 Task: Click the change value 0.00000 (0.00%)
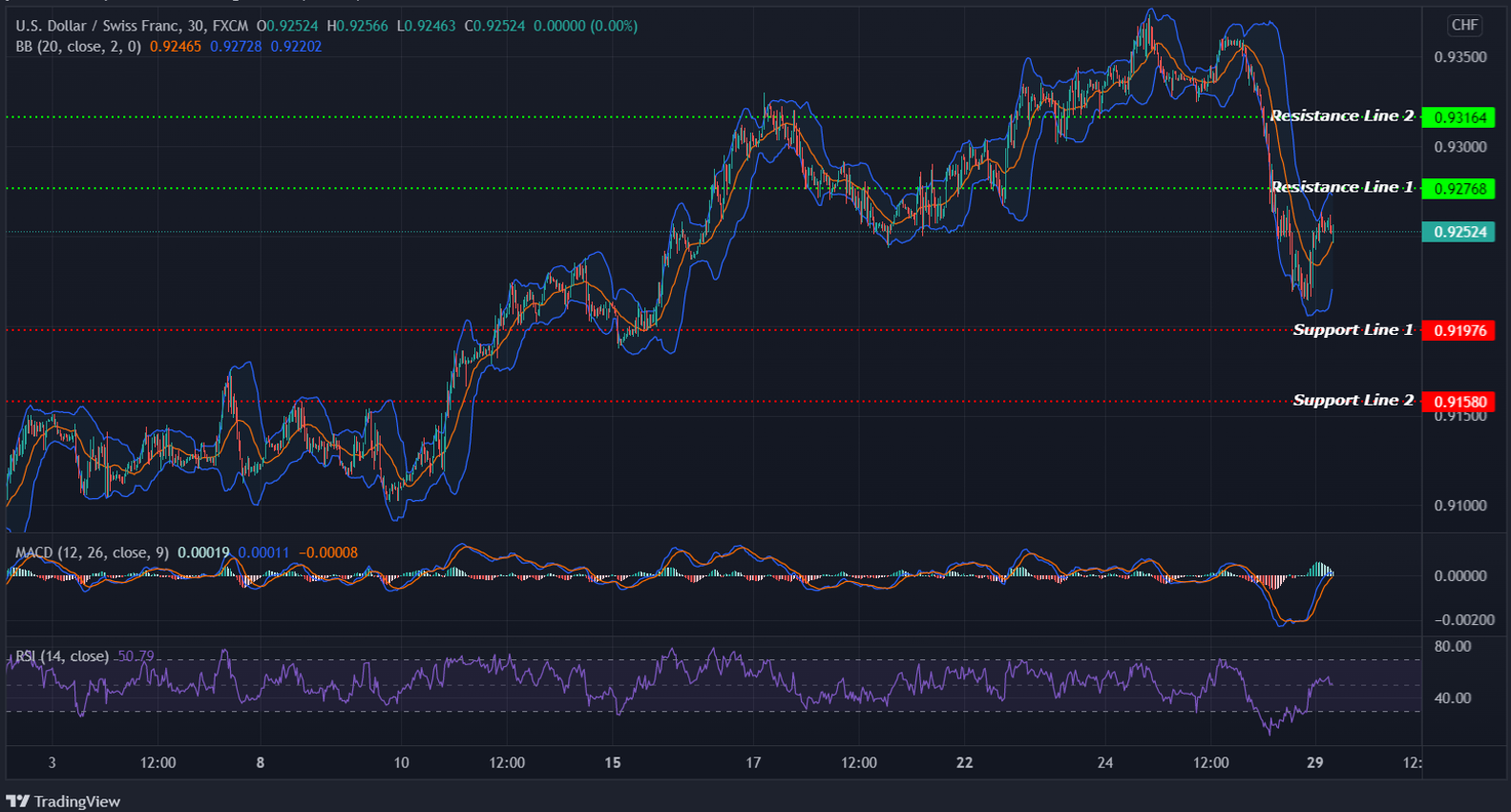pyautogui.click(x=585, y=26)
